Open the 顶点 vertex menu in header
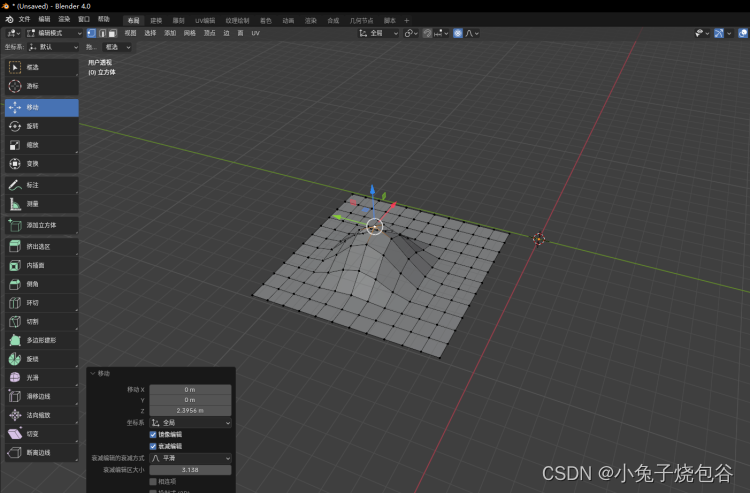Screen dimensions: 750x493 pos(210,33)
